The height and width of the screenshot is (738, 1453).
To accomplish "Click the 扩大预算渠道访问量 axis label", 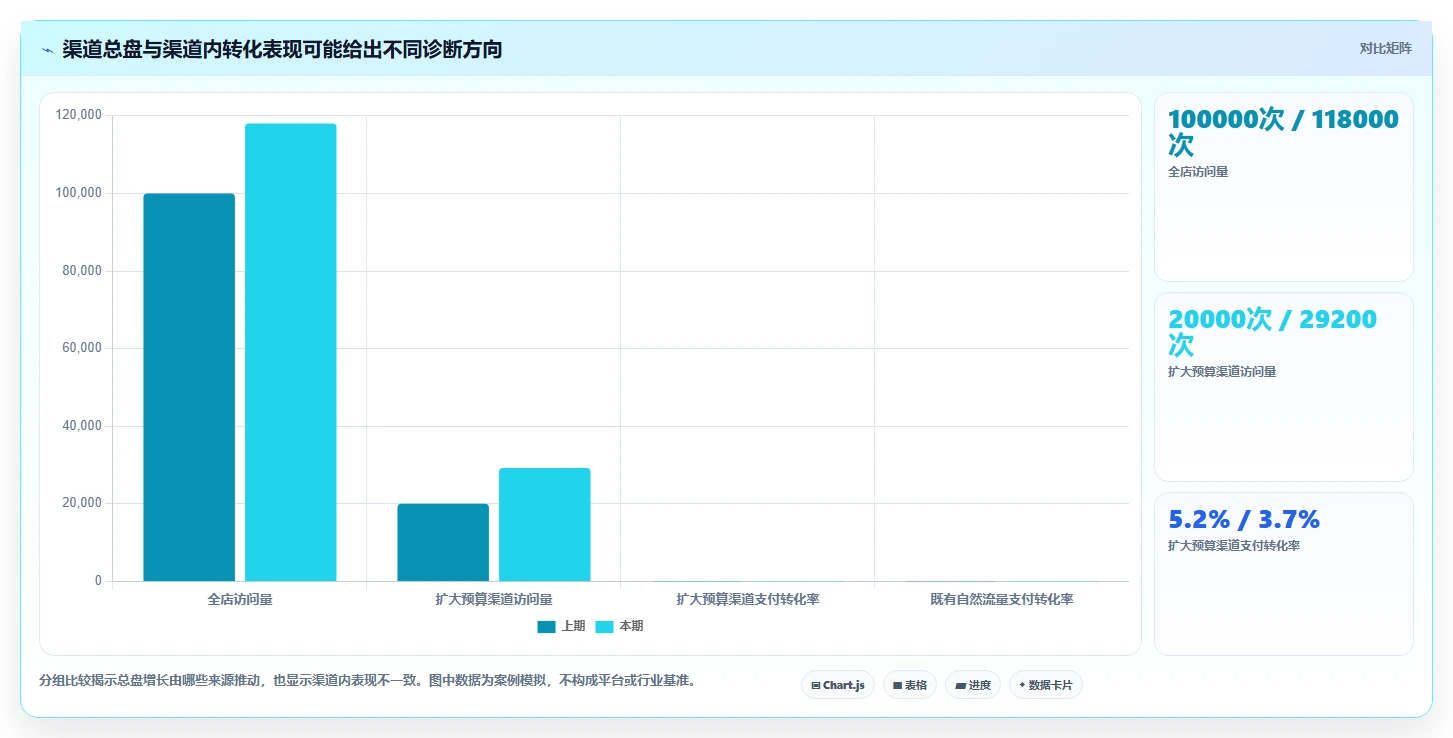I will (x=494, y=600).
